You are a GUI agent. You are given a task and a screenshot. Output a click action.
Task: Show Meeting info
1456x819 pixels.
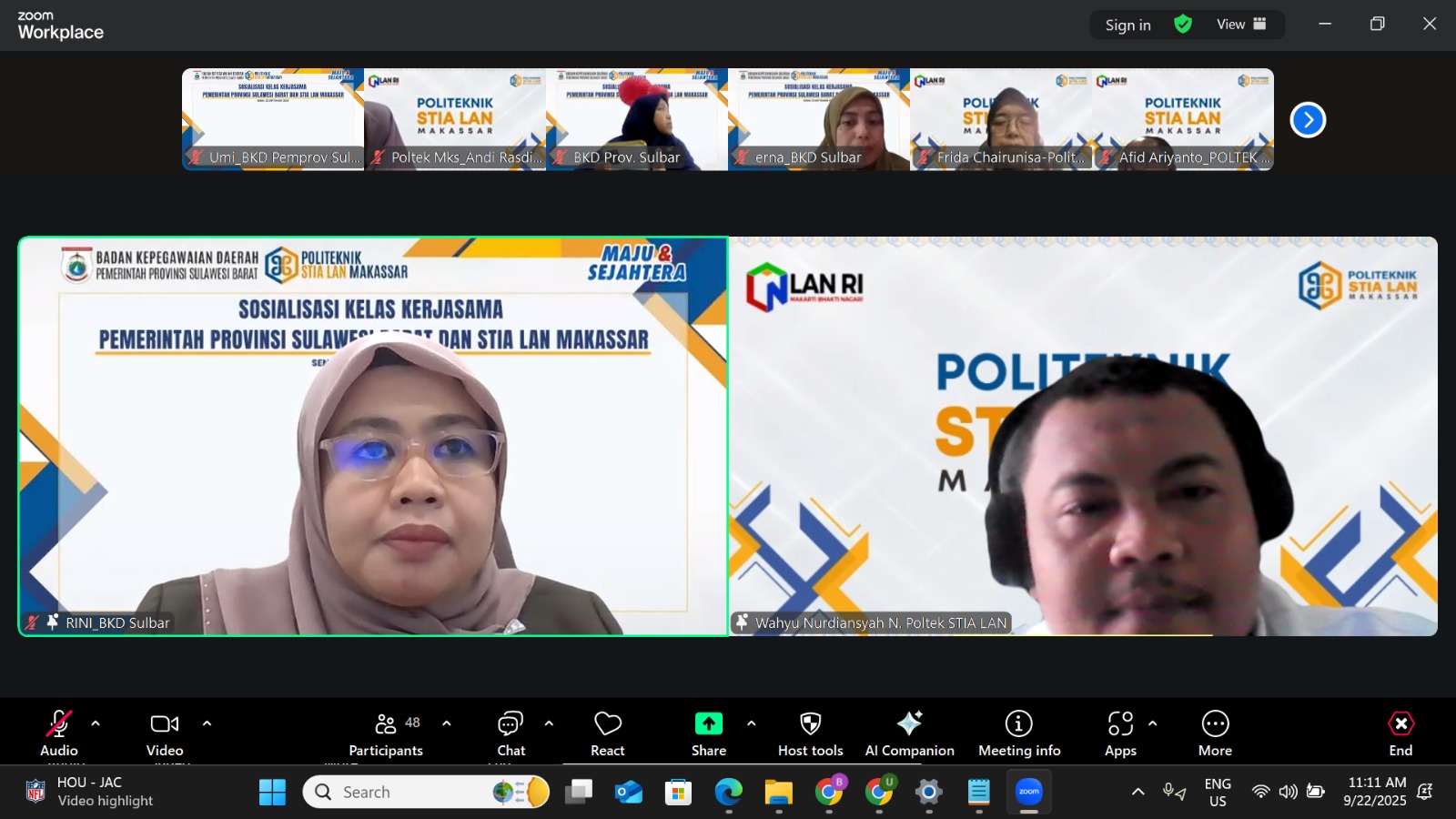coord(1018,733)
